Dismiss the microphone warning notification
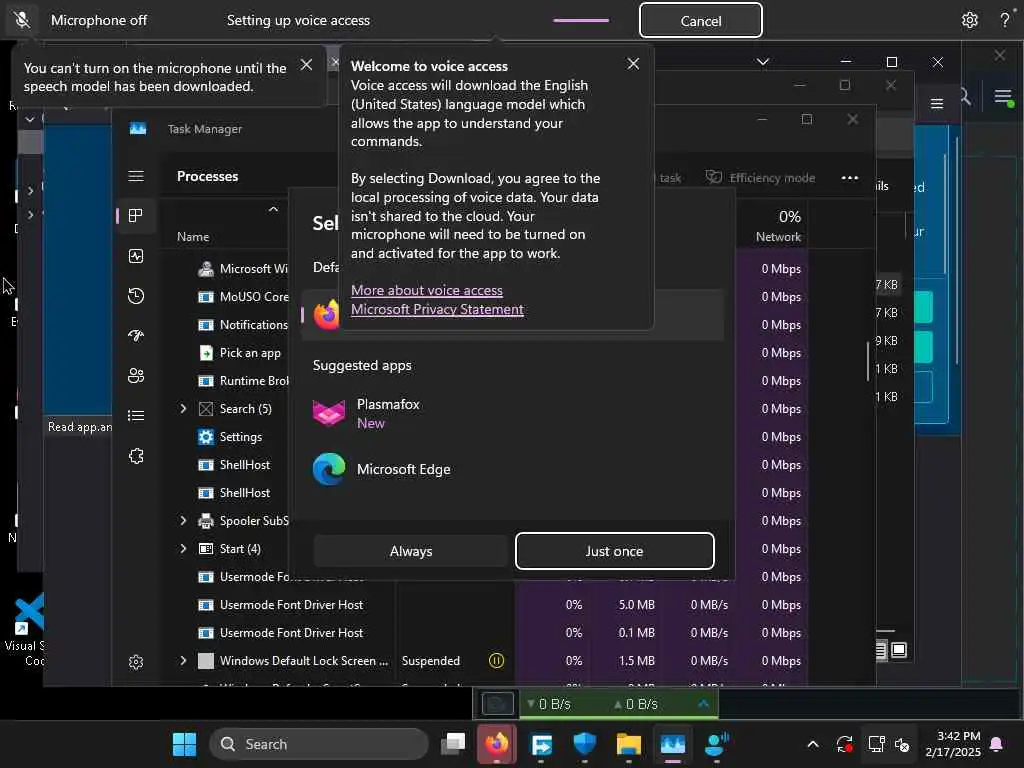Screen dimensions: 1024x768 tap(306, 65)
